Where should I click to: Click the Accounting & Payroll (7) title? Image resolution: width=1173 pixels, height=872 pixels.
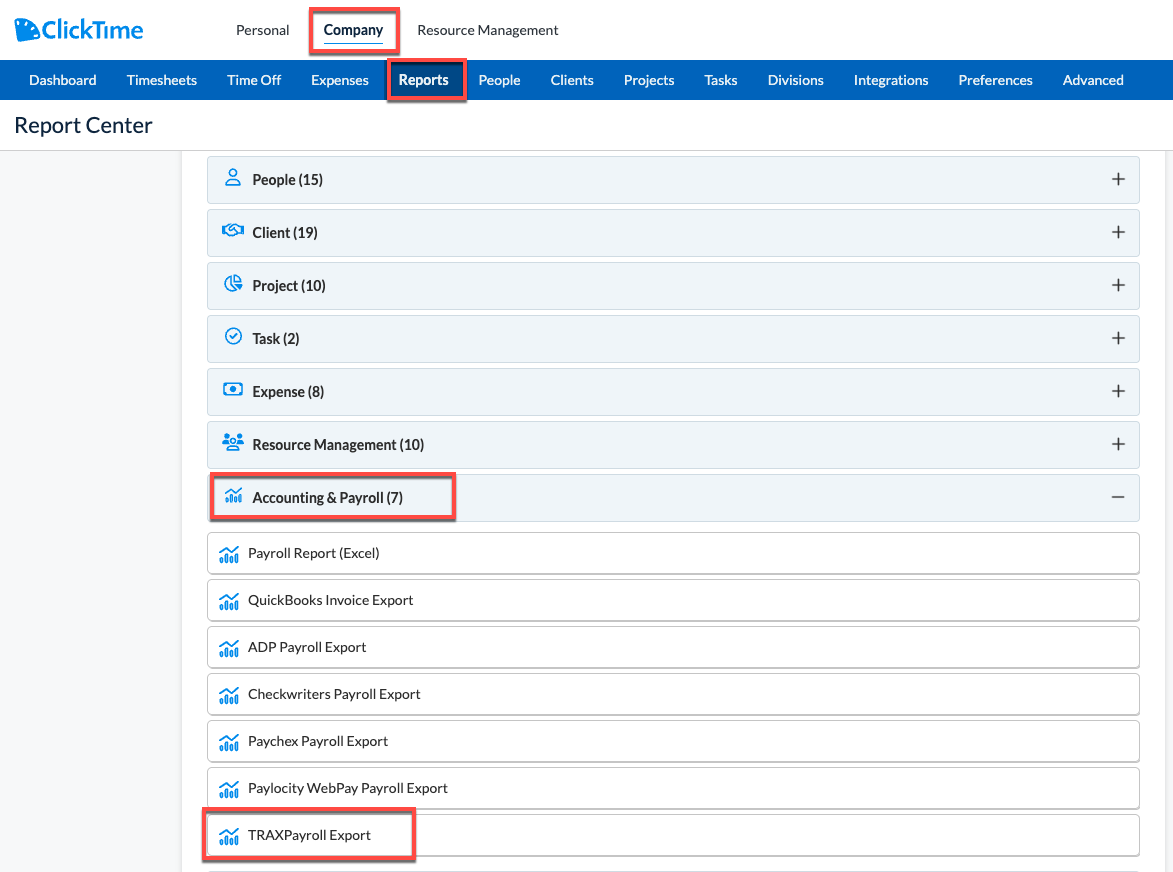[327, 498]
